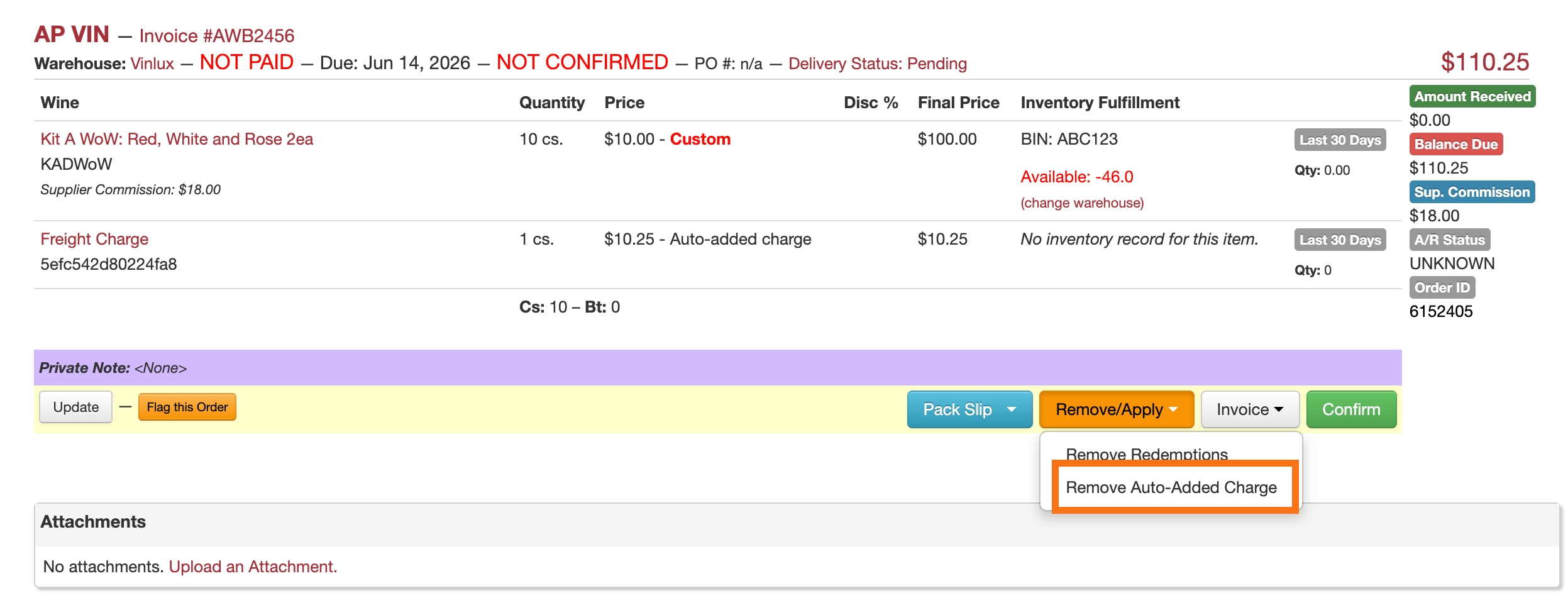Click the Order ID badge
Screen dimensions: 1568x610
click(1442, 287)
